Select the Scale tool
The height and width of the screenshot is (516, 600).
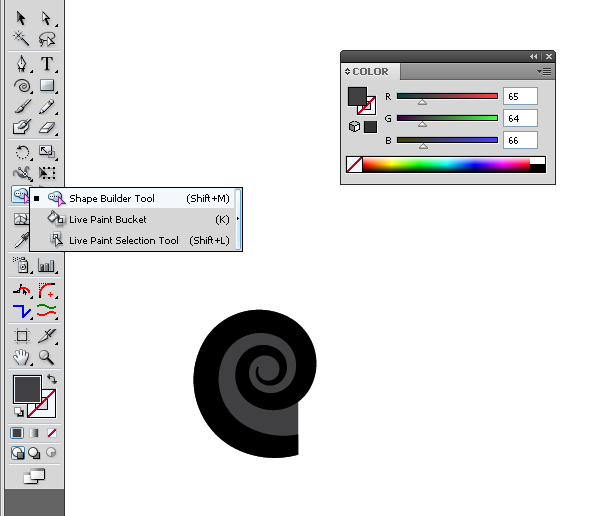click(47, 152)
